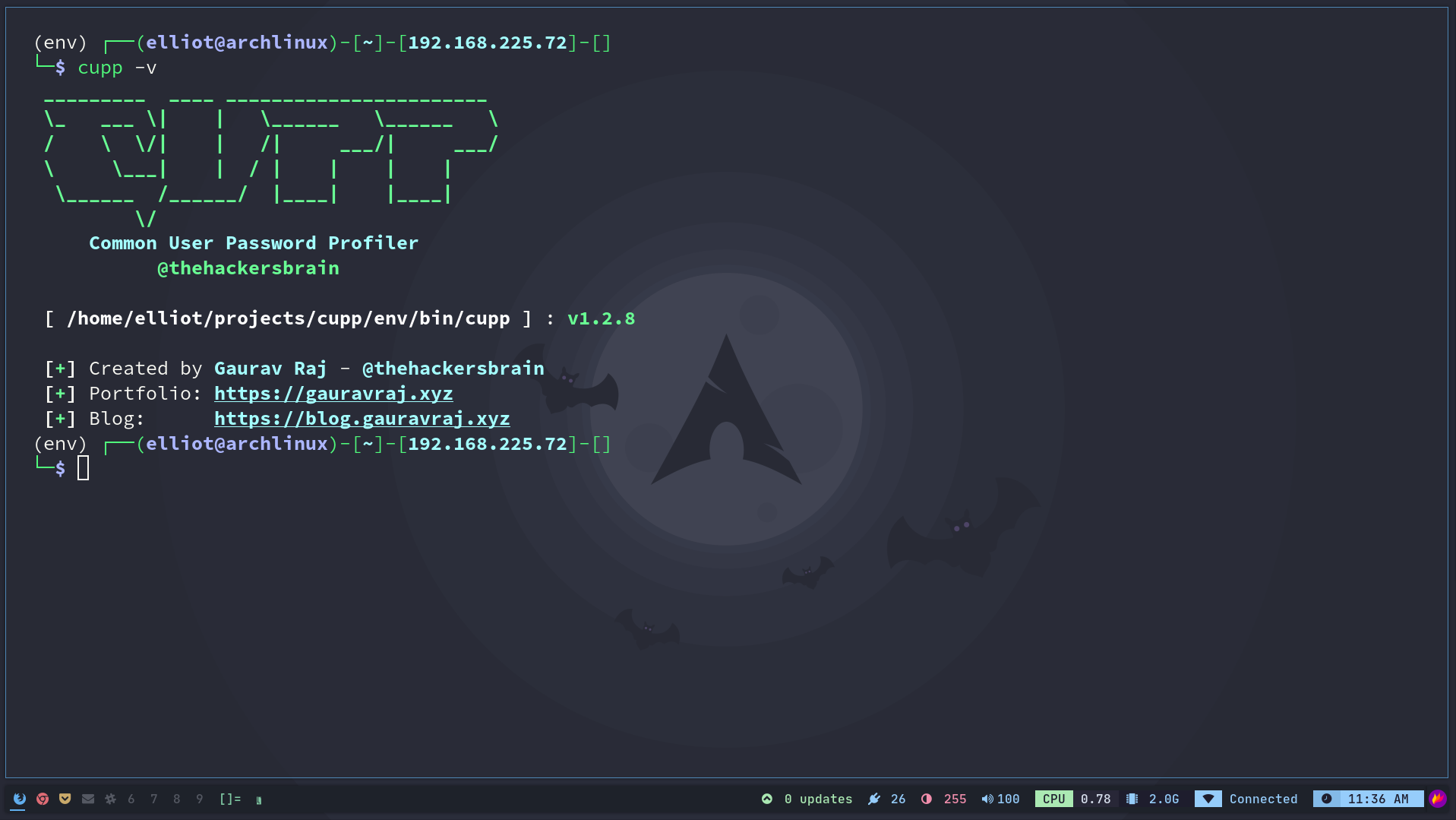Click the CPU load value 0.78
1456x820 pixels.
tap(1095, 799)
